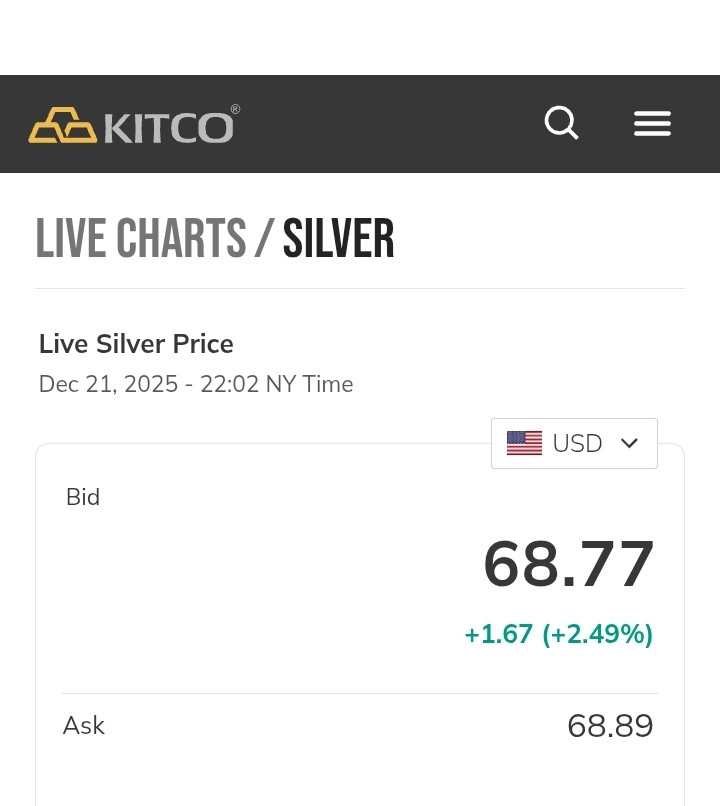
Task: Click the Bid label
Action: click(x=83, y=497)
